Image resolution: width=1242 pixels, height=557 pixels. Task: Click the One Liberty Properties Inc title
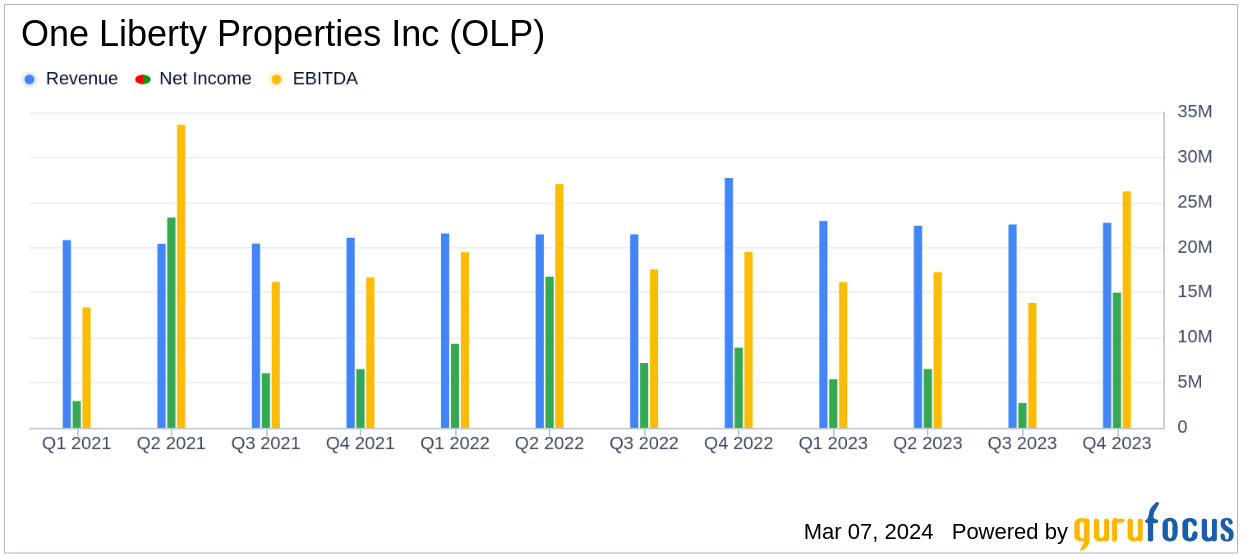click(283, 35)
